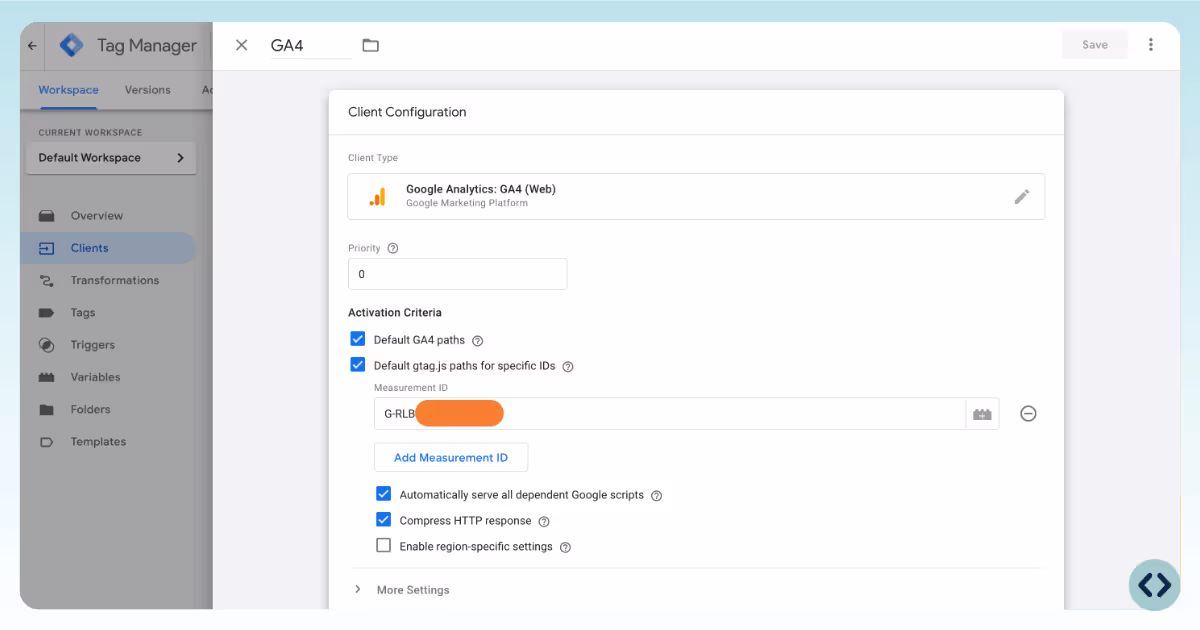This screenshot has width=1200, height=630.
Task: Click the Clients sidebar icon
Action: pos(46,248)
